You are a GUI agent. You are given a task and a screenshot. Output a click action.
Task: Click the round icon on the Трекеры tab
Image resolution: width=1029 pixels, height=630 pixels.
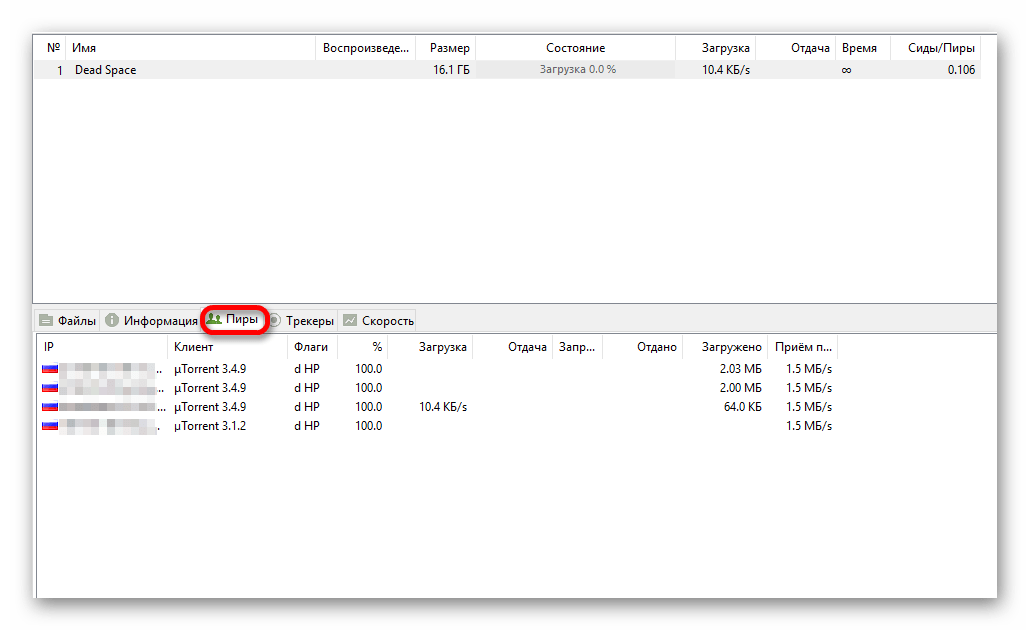tap(274, 321)
